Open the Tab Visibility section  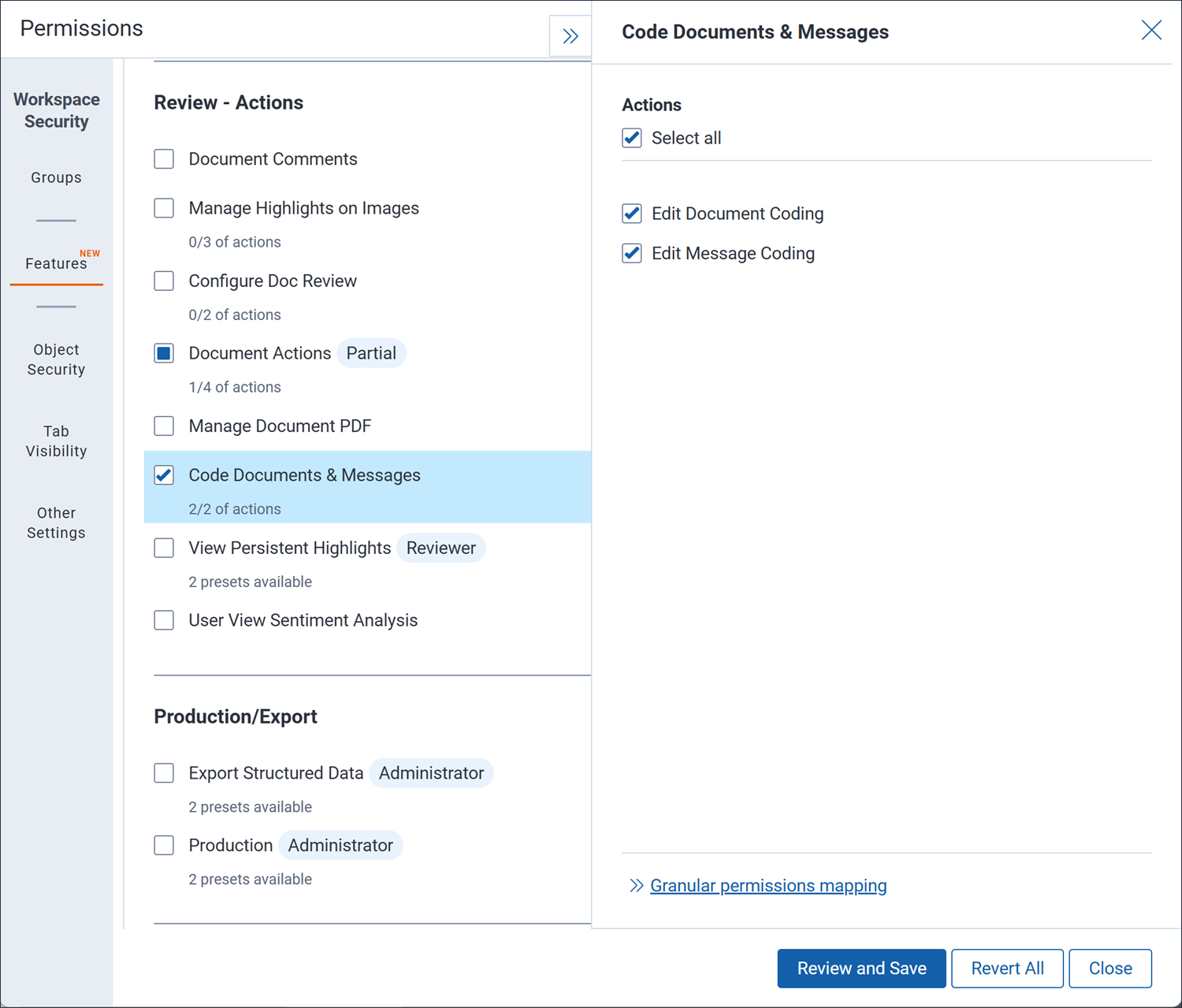coord(56,441)
